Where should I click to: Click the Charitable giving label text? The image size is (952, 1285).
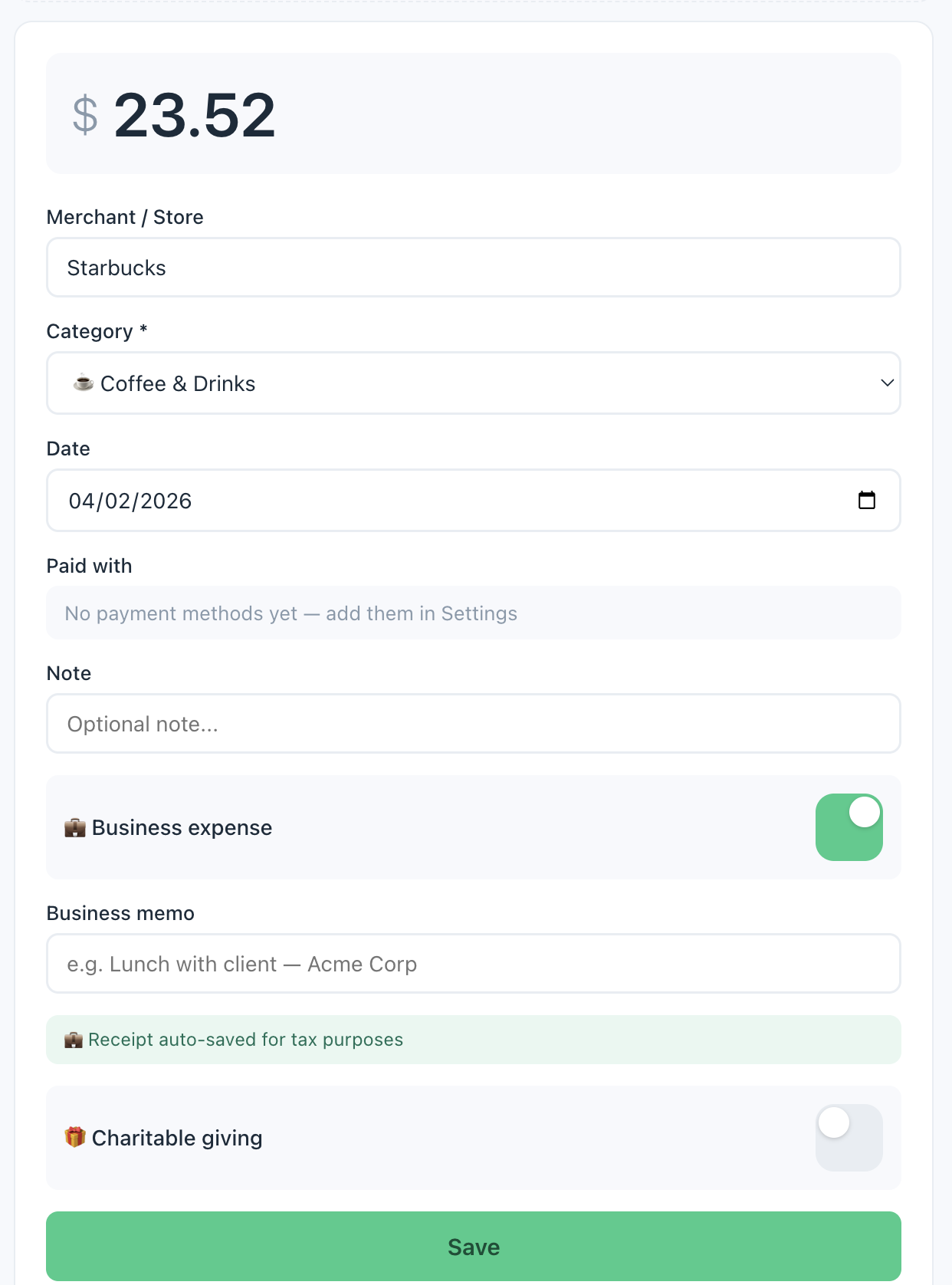[177, 1138]
